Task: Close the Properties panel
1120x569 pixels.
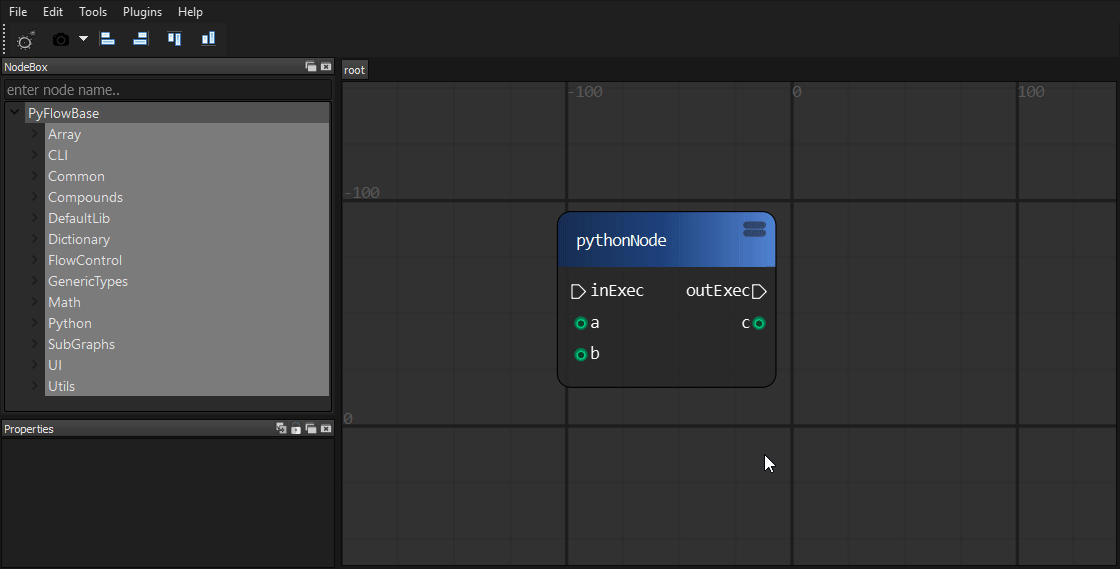Action: (326, 428)
